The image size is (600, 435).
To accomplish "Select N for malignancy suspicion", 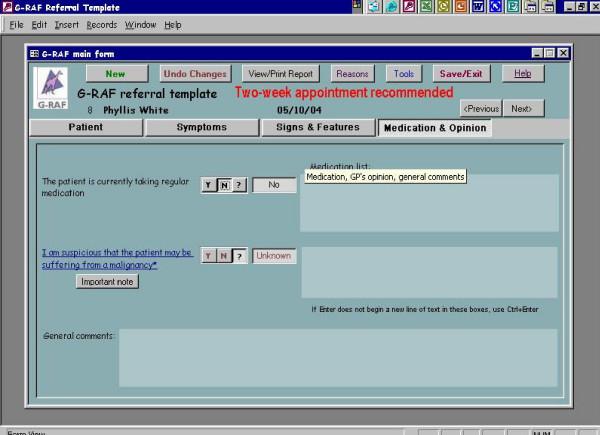I will pos(223,256).
